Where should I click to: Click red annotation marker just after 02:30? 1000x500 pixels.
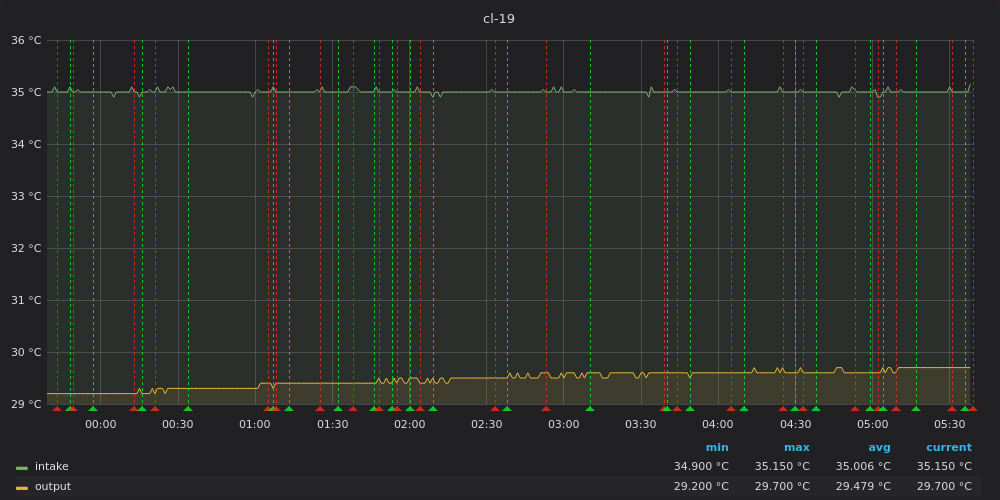pyautogui.click(x=495, y=408)
